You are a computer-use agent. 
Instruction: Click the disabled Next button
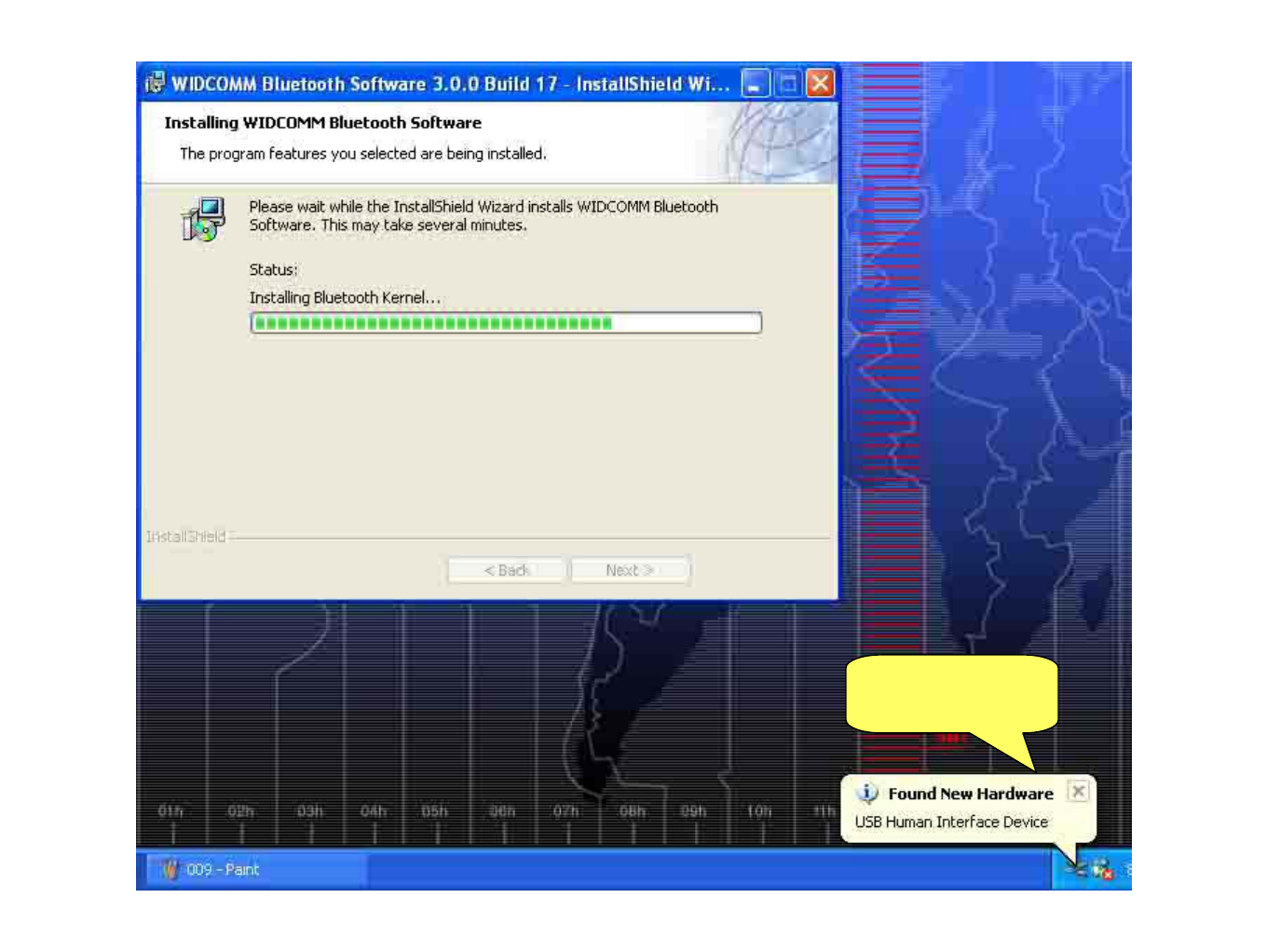click(x=630, y=570)
